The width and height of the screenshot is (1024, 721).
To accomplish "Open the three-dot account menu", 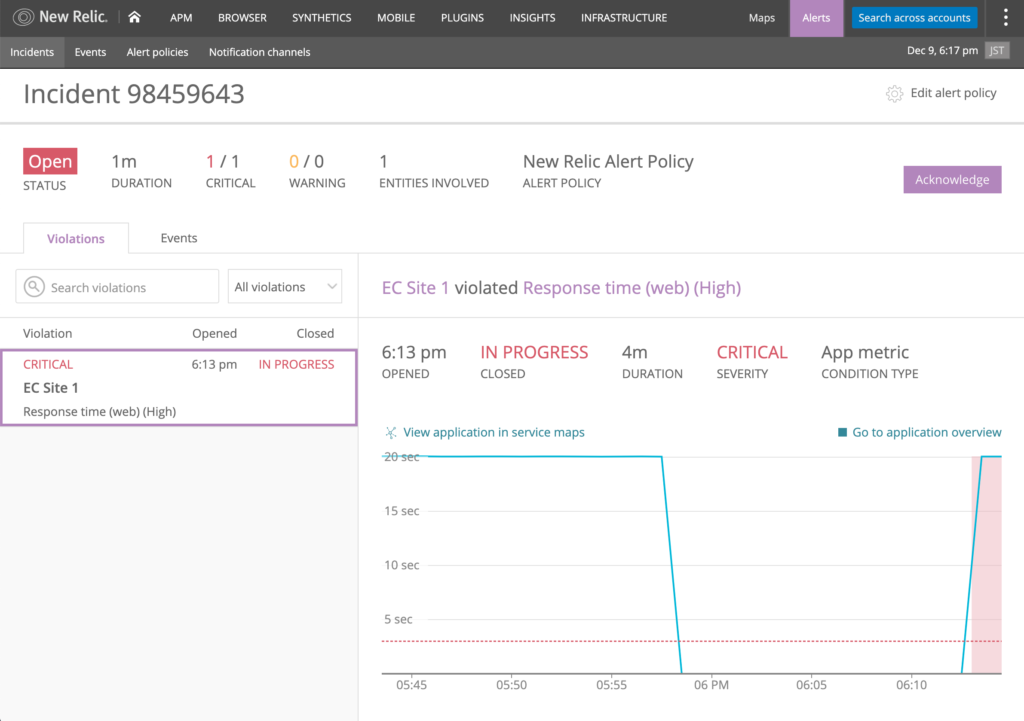I will pyautogui.click(x=1005, y=18).
